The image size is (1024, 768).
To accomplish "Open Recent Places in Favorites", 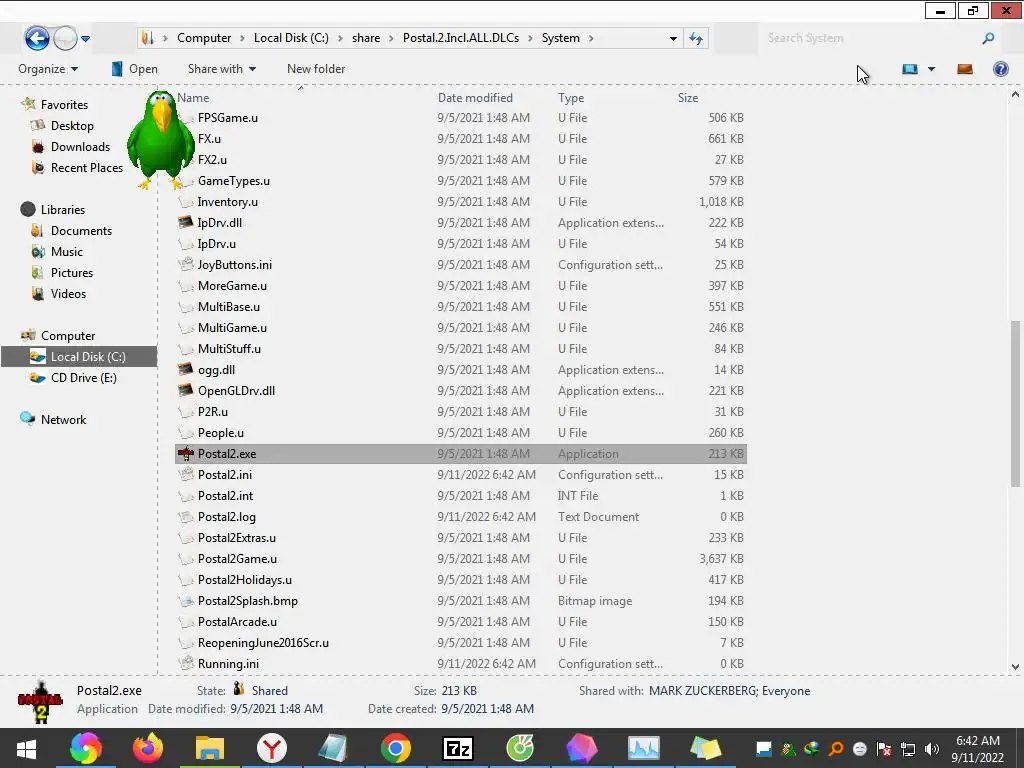I will tap(87, 168).
